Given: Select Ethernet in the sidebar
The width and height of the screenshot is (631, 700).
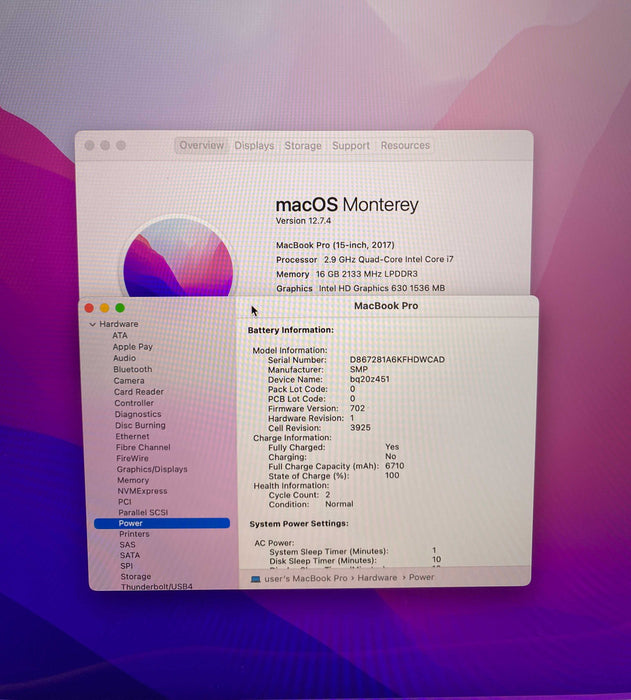Looking at the screenshot, I should 132,437.
